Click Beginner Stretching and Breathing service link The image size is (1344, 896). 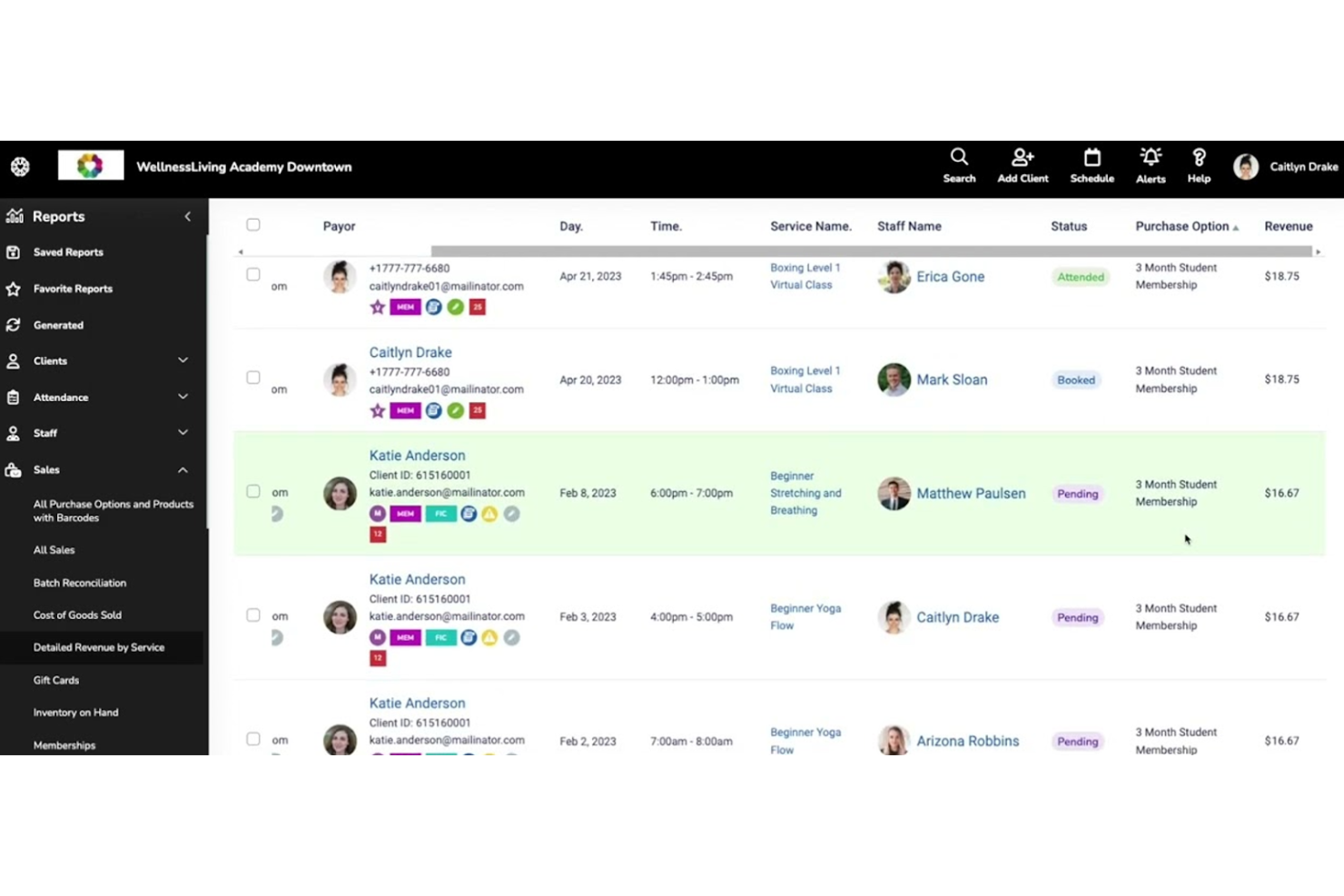click(x=805, y=493)
